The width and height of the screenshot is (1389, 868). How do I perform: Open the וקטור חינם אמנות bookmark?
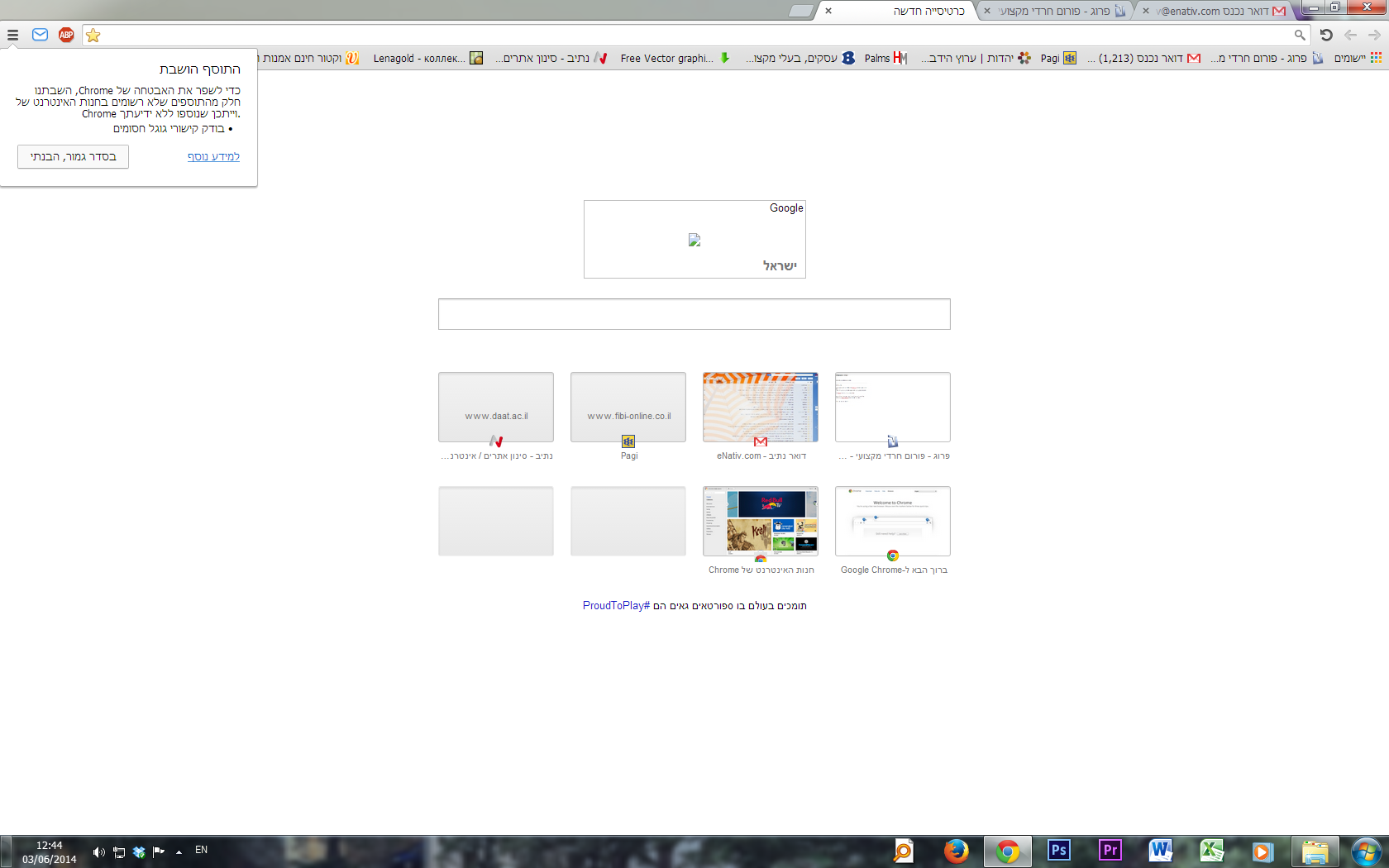308,58
